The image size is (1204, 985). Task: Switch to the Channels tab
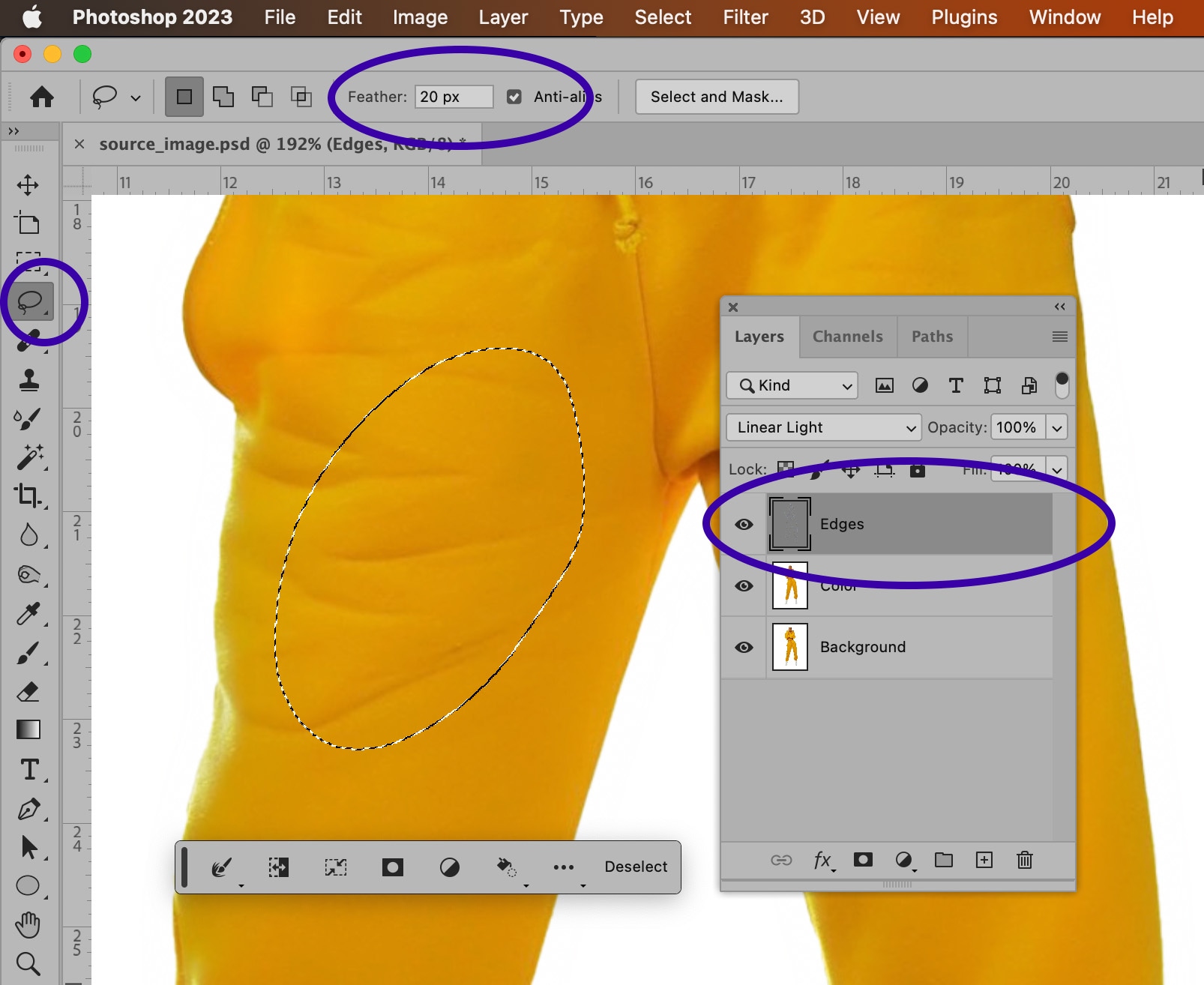847,337
